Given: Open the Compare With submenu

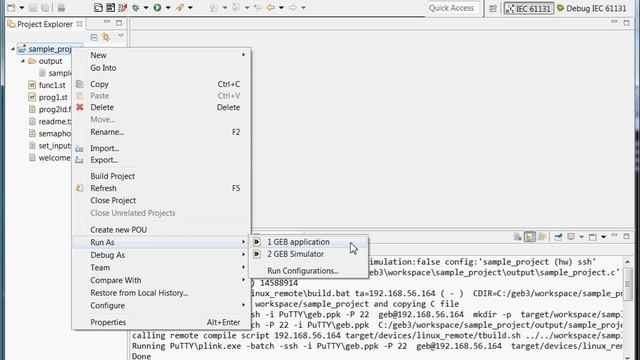Looking at the screenshot, I should [162, 280].
